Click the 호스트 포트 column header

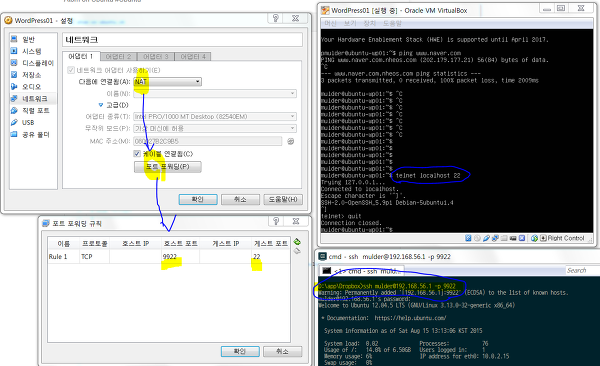pyautogui.click(x=180, y=243)
